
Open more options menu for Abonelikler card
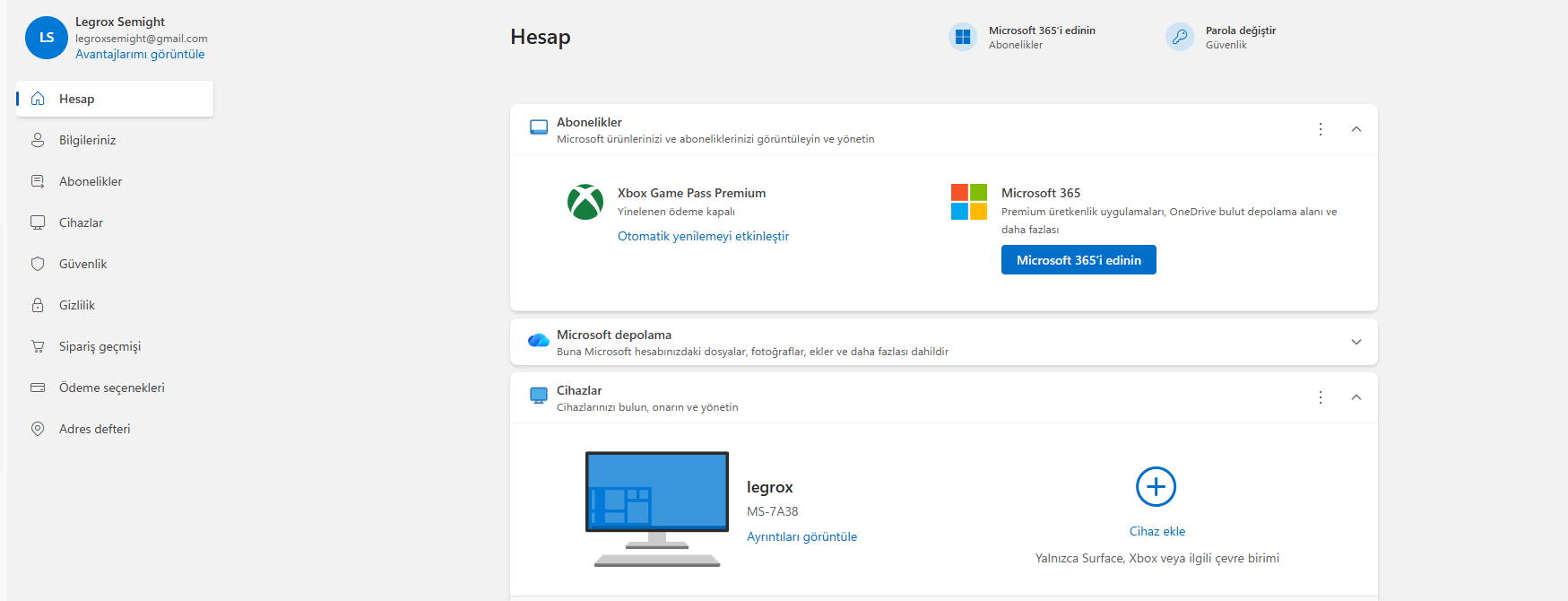(x=1321, y=129)
